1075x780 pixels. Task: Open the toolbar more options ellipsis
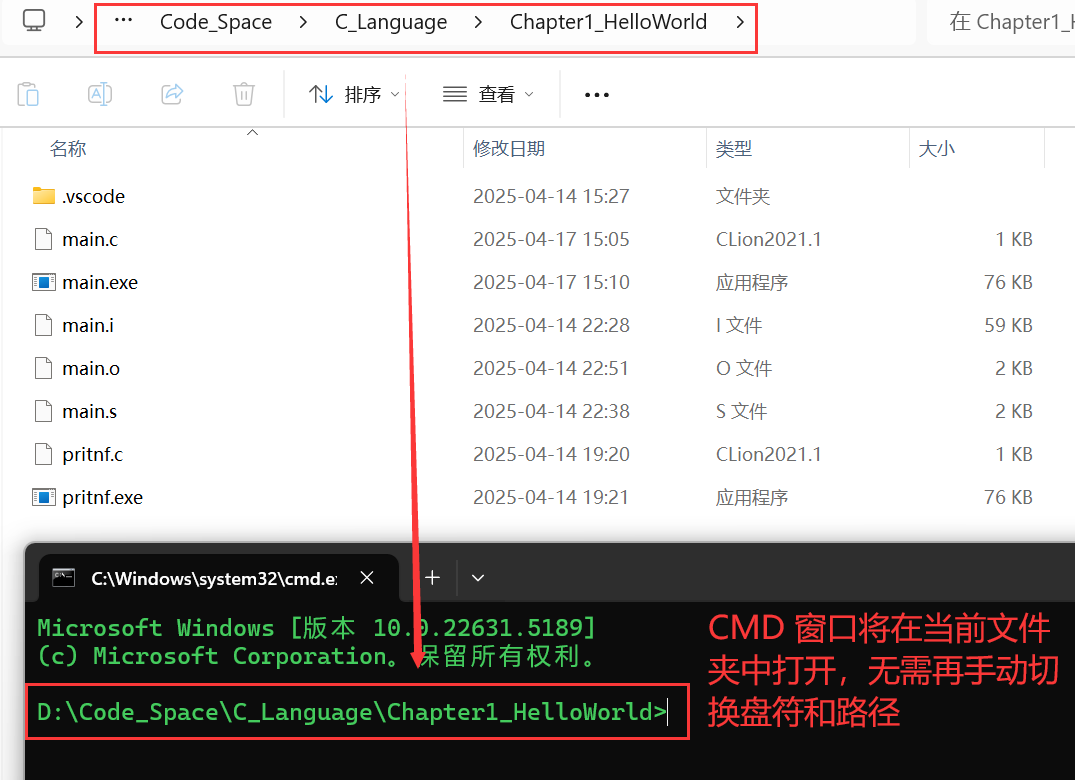[x=596, y=95]
